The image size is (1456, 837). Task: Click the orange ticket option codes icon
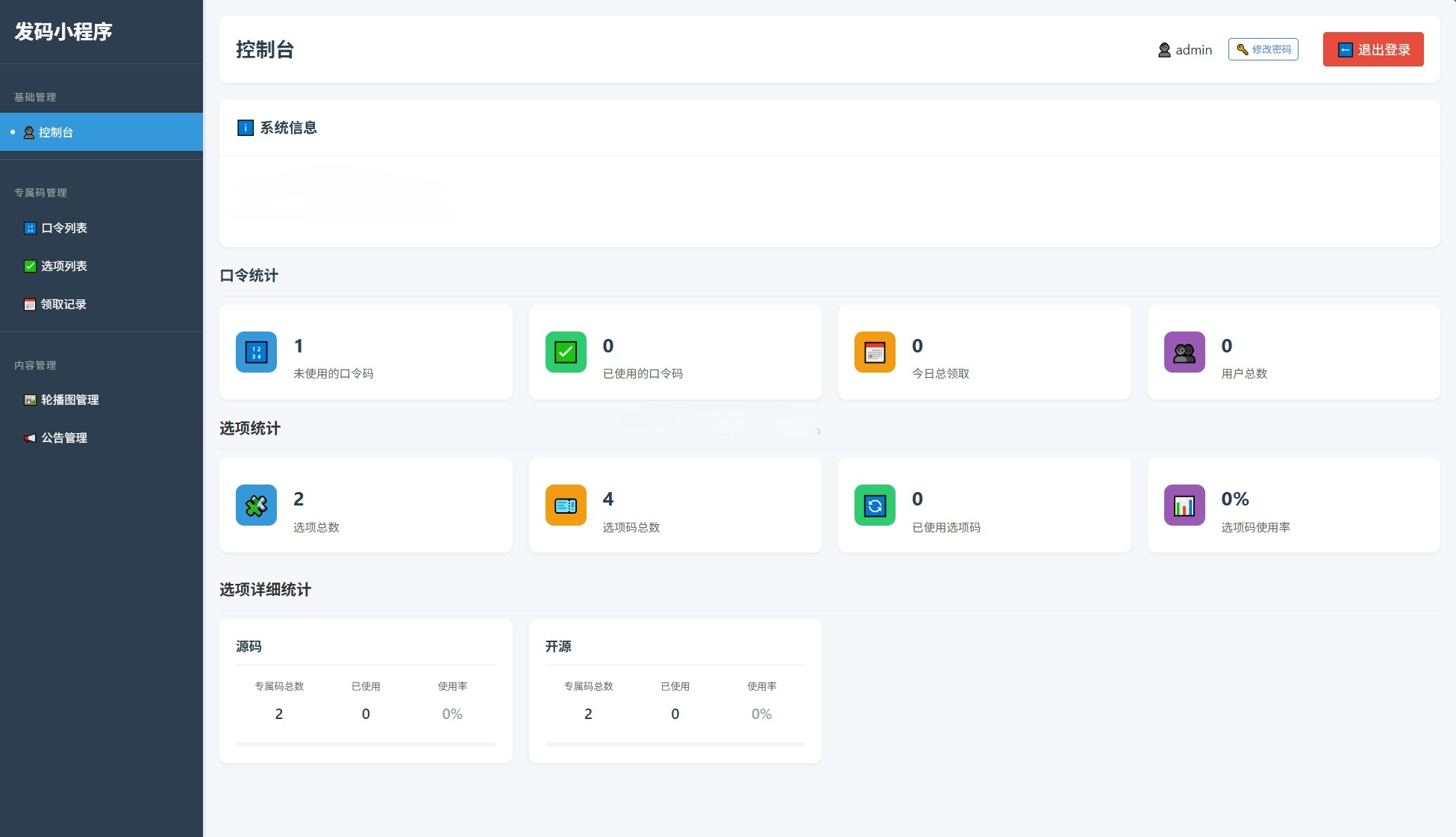tap(566, 505)
